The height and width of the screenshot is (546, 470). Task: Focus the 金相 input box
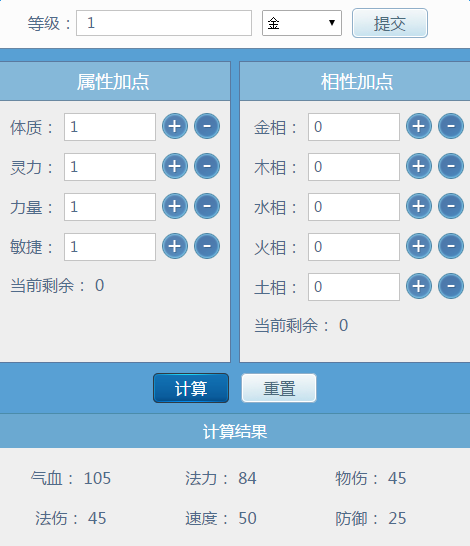click(354, 127)
